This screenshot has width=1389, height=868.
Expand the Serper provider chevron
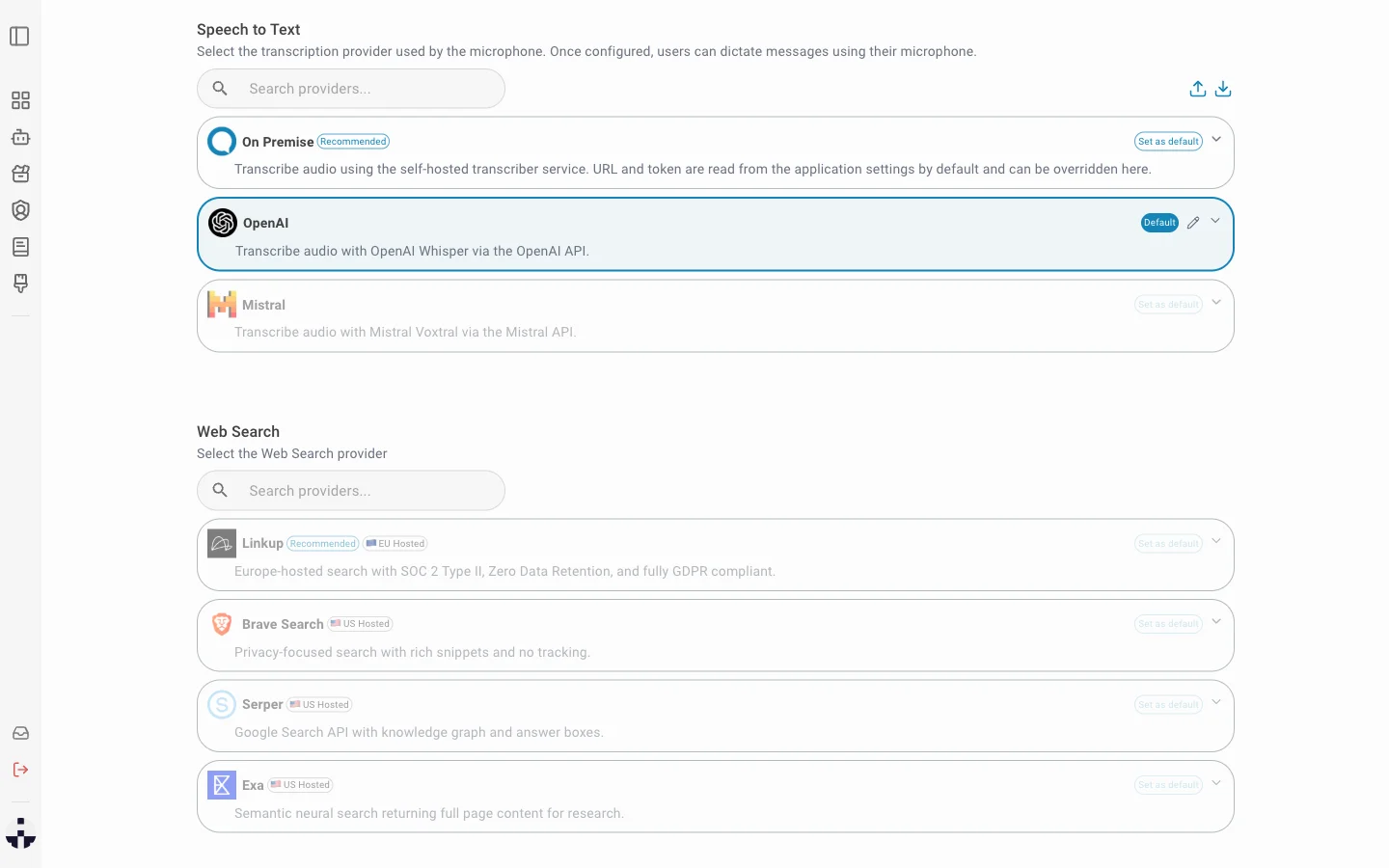pos(1216,702)
